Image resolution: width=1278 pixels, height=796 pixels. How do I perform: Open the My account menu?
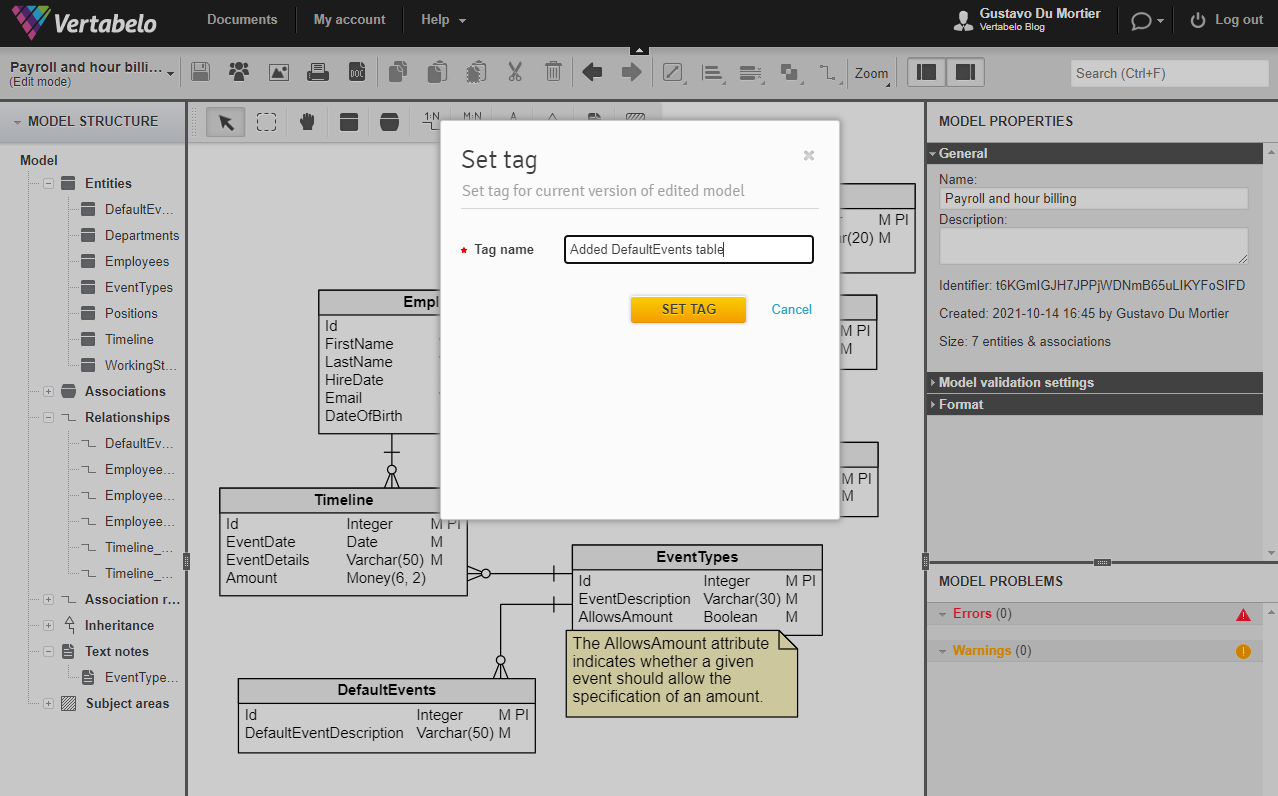click(349, 20)
